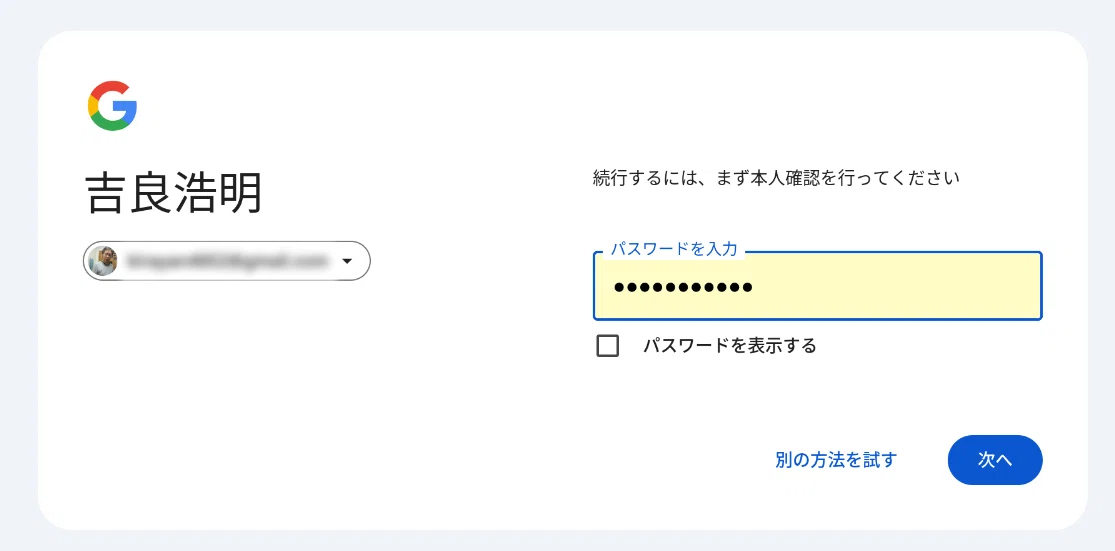The height and width of the screenshot is (551, 1115).
Task: Click the blue 次へ button
Action: pyautogui.click(x=995, y=460)
